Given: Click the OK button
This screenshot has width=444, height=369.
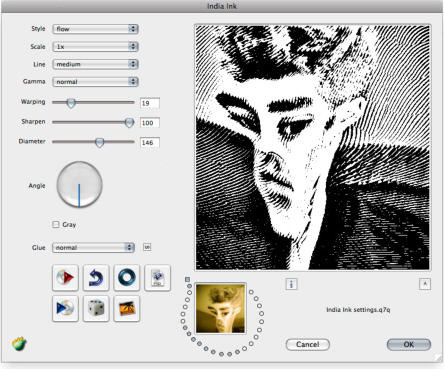Looking at the screenshot, I should pos(409,344).
